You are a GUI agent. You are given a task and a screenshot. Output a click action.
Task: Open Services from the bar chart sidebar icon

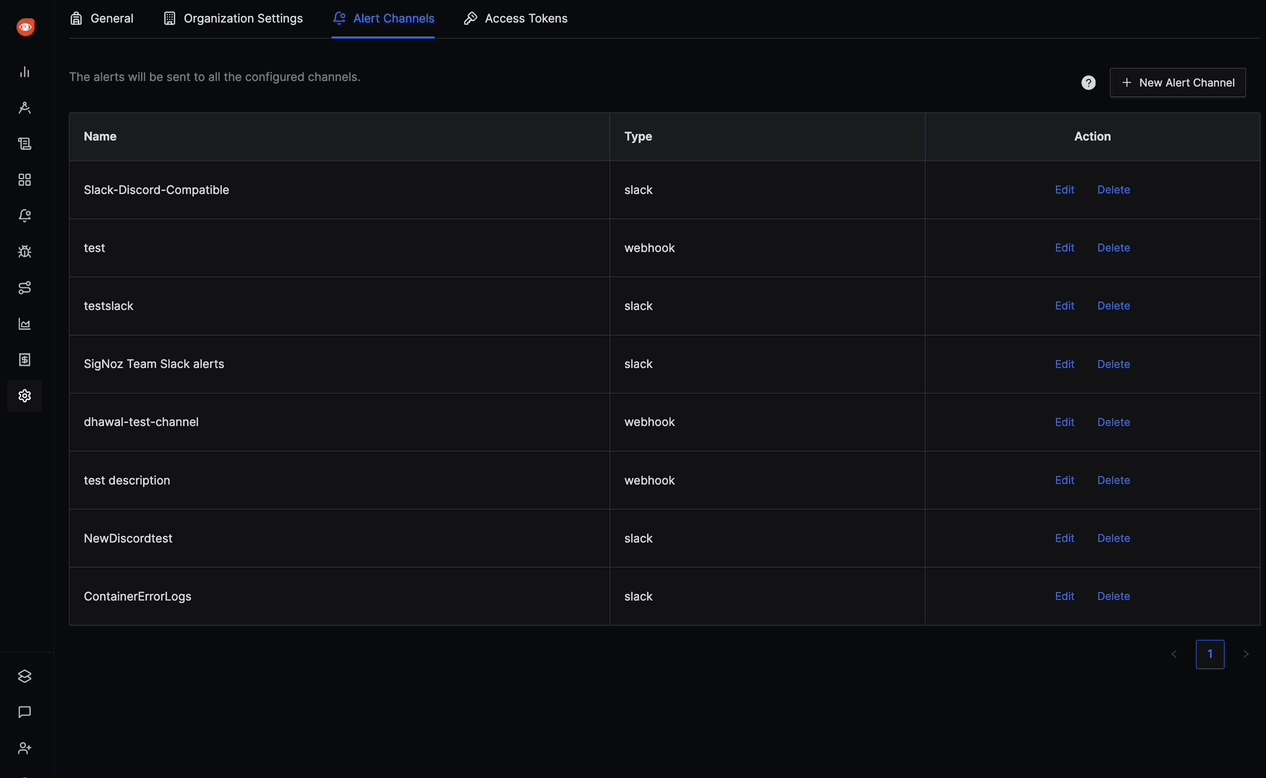[25, 72]
